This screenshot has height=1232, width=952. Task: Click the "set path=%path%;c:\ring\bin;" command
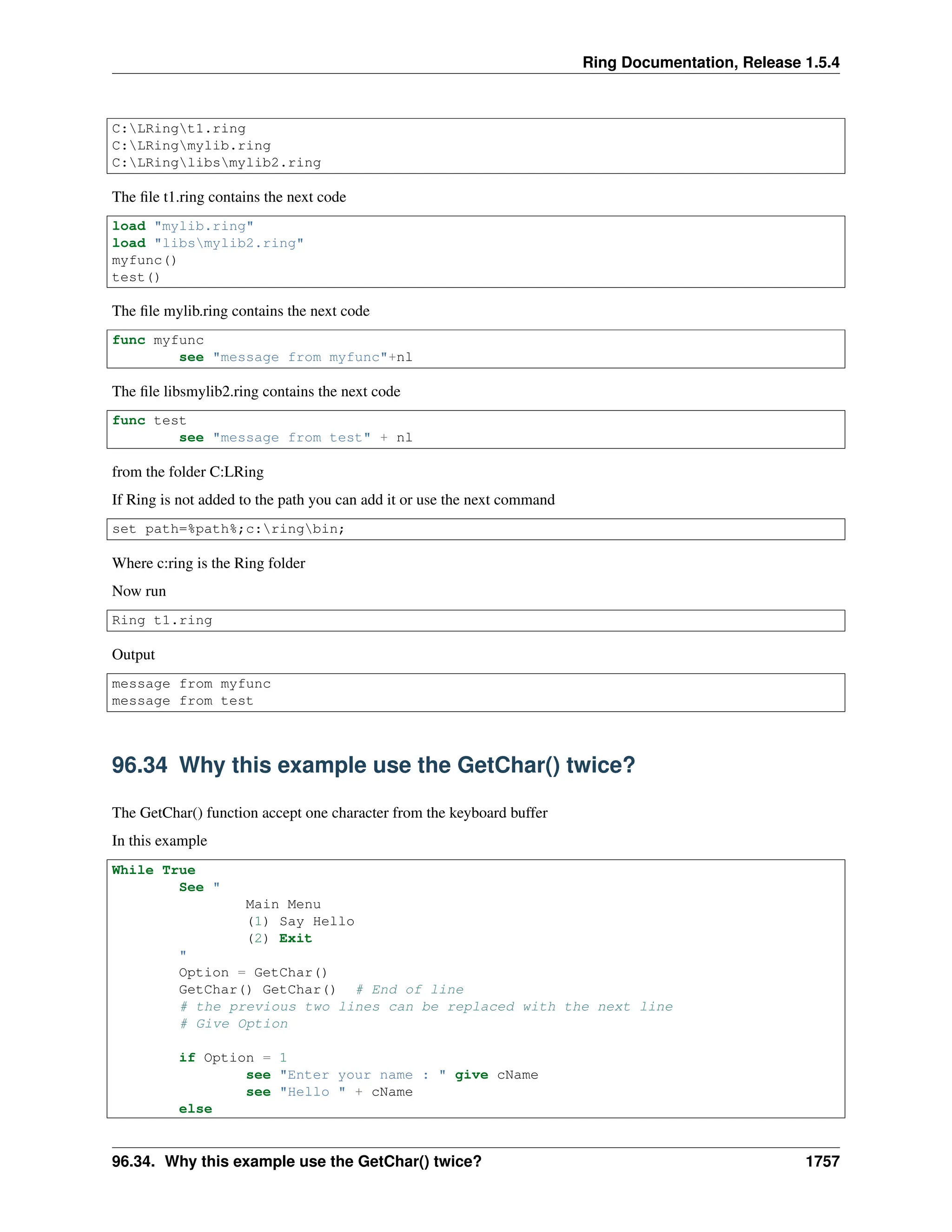[x=228, y=529]
